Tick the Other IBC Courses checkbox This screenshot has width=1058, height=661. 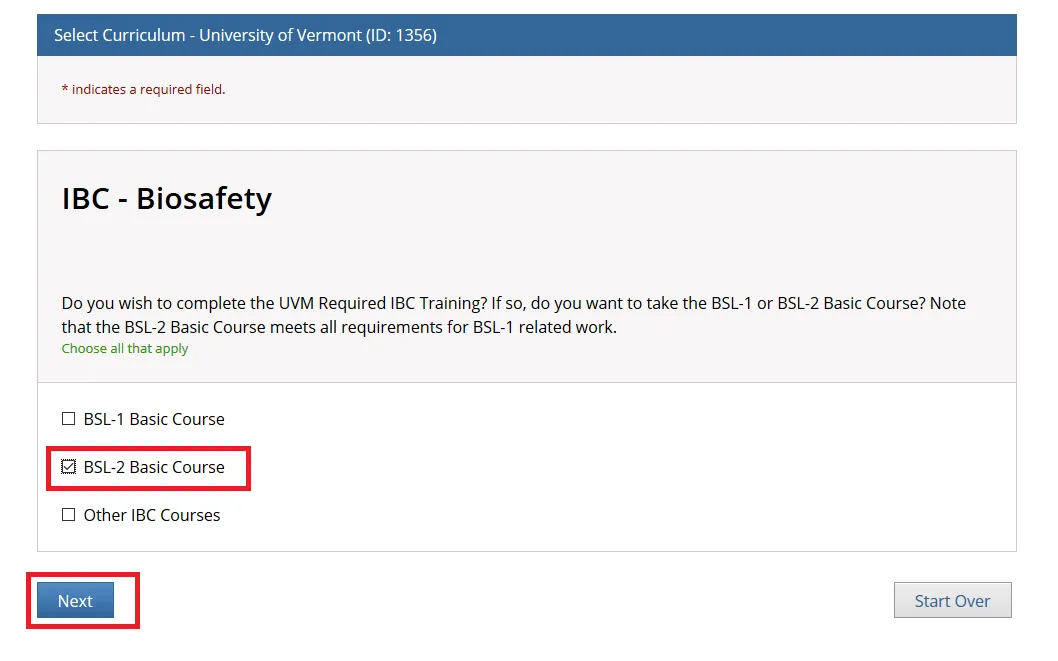(69, 515)
